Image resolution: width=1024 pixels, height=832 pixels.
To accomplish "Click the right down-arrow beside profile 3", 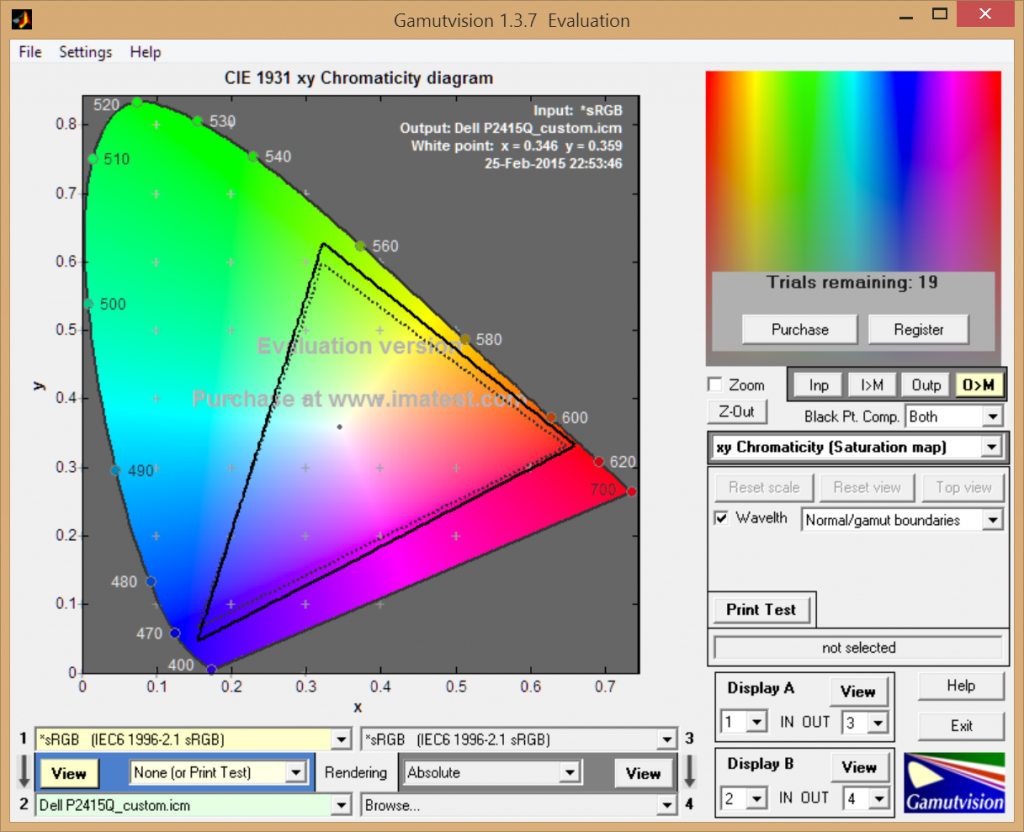I will pyautogui.click(x=688, y=772).
